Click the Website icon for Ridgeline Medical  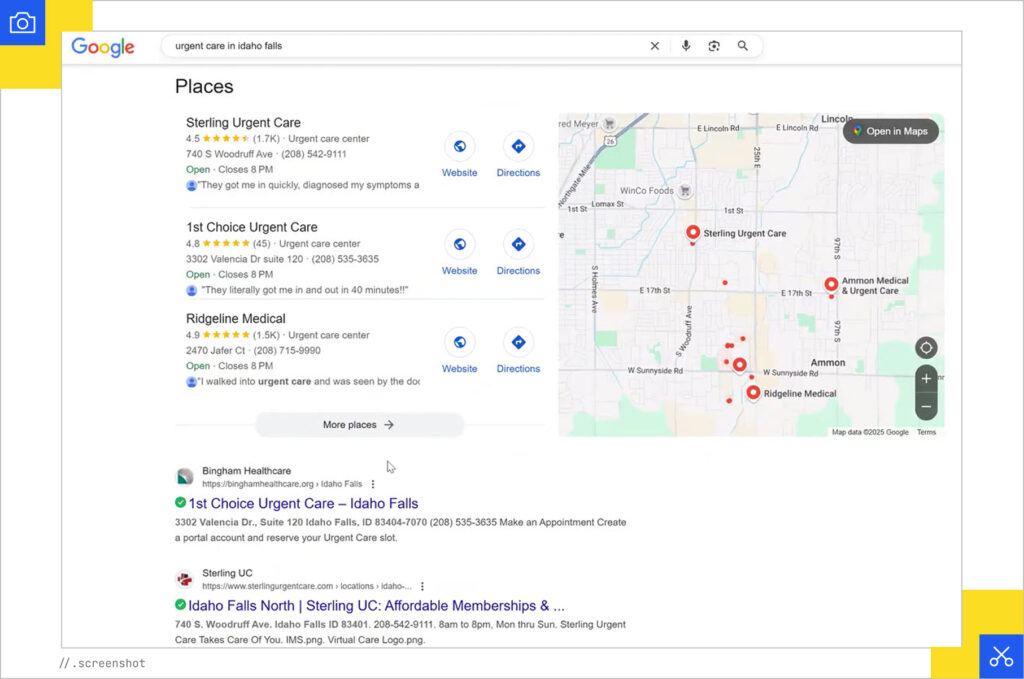coord(459,343)
